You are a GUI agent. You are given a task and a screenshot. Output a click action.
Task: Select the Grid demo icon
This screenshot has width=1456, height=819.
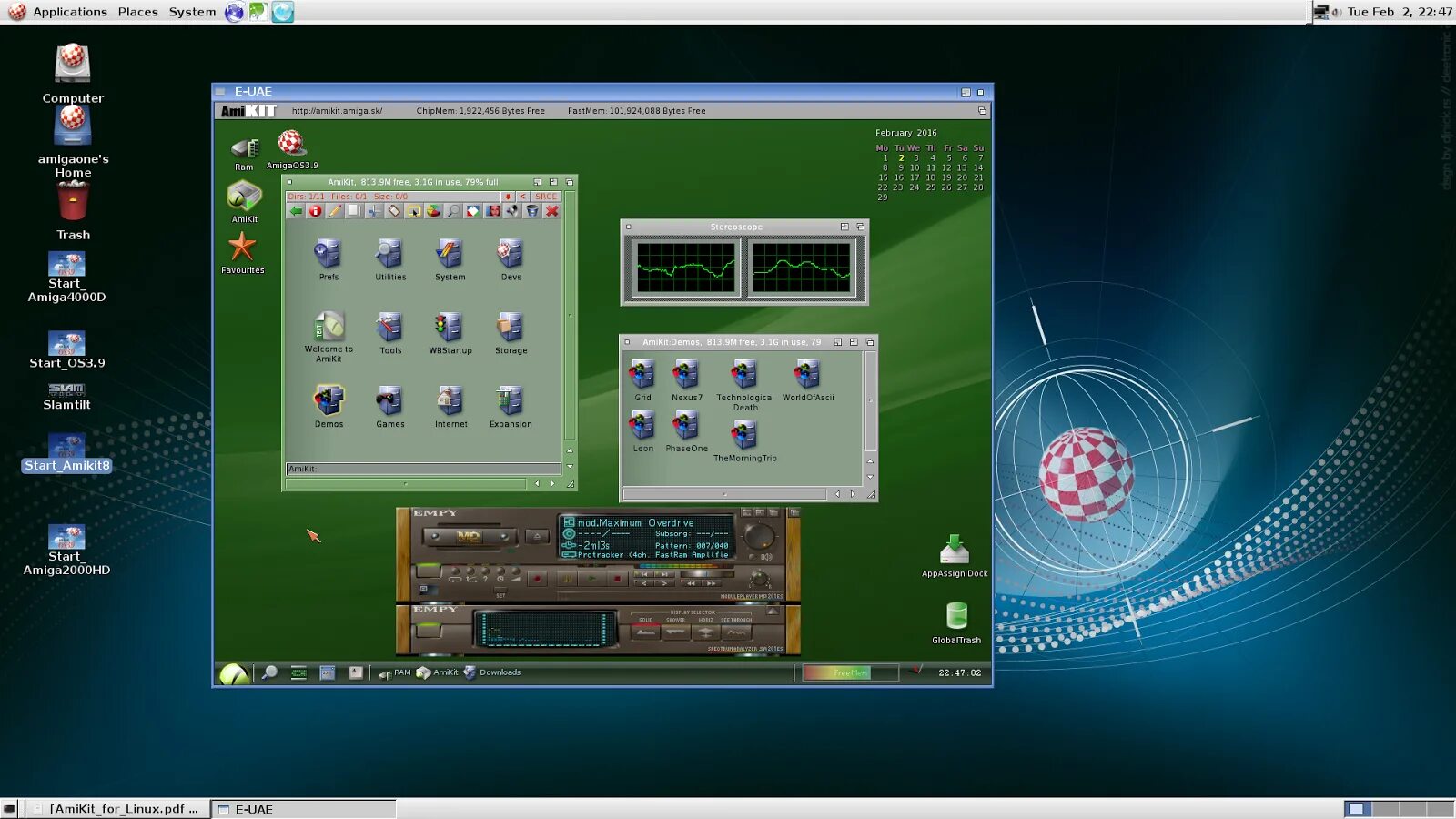642,379
